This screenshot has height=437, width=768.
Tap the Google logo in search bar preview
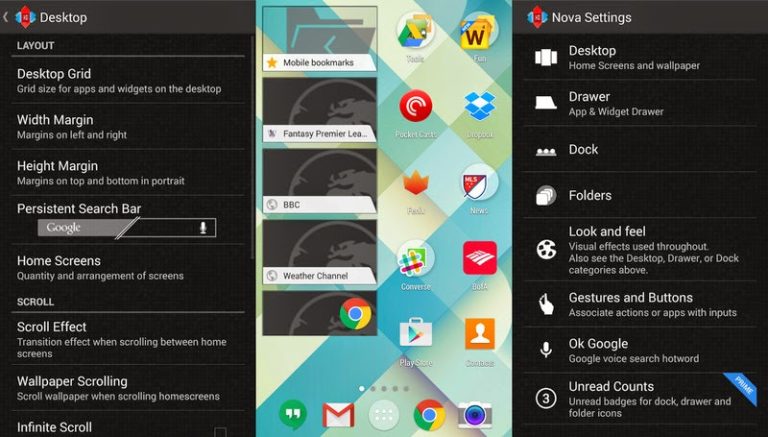[x=63, y=227]
